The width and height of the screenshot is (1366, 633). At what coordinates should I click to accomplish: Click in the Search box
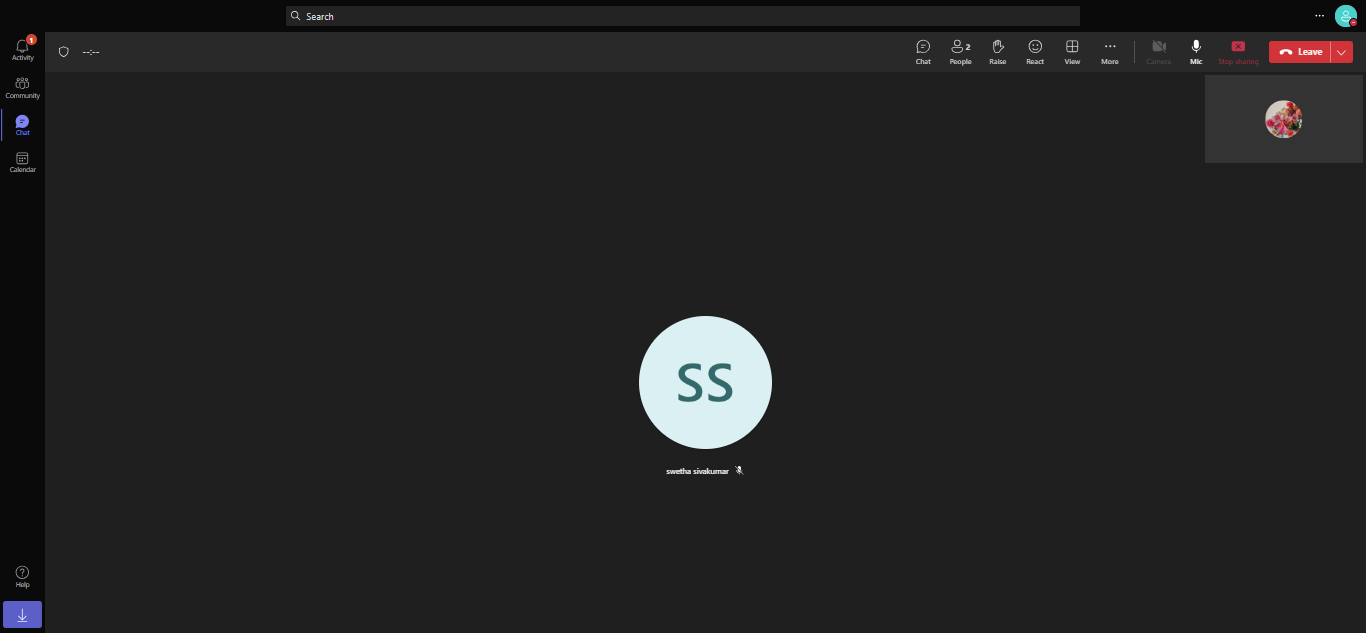tap(683, 16)
